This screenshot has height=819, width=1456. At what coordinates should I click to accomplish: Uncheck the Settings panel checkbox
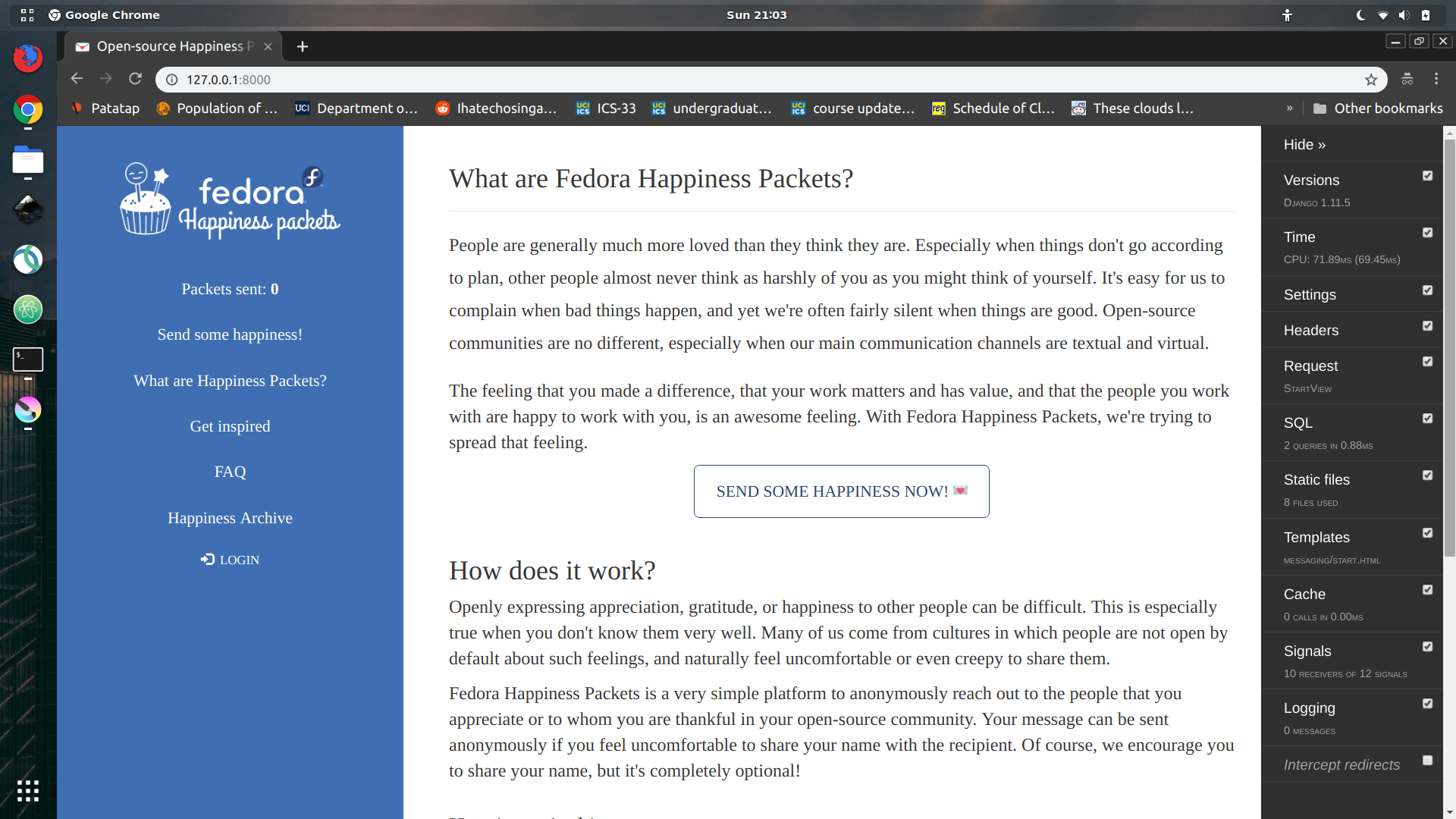(1428, 290)
